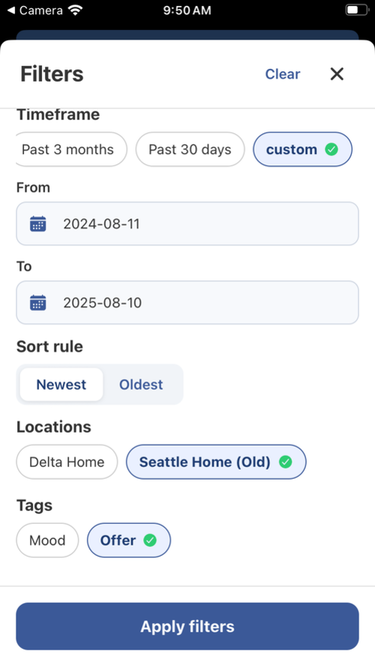The image size is (375, 666).
Task: Tap the green checkmark on Offer tag
Action: (x=149, y=540)
